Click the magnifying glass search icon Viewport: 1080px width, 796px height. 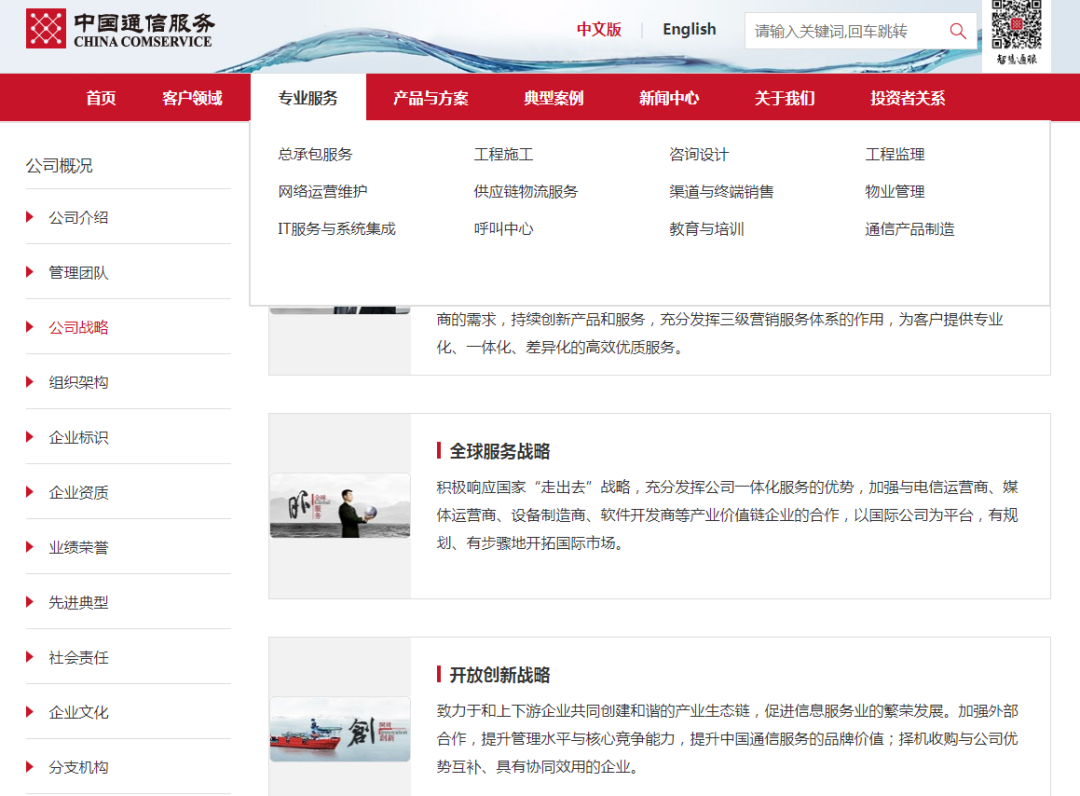point(957,31)
